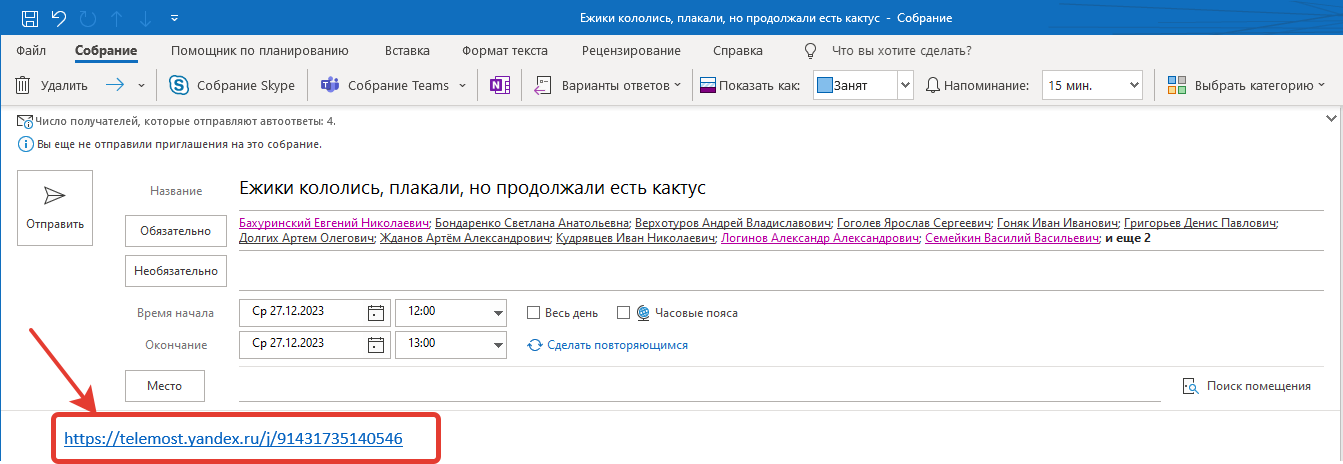Open Варианты ответов dropdown
Viewport: 1343px width, 464px height.
pos(607,85)
